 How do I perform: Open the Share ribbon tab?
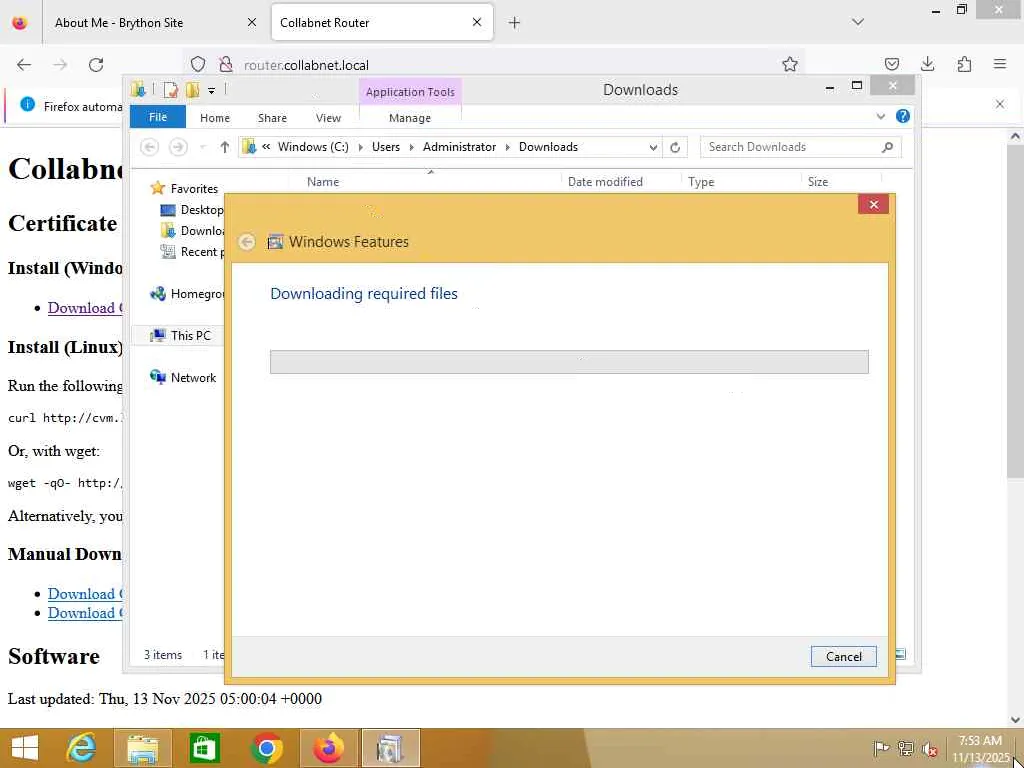[272, 118]
